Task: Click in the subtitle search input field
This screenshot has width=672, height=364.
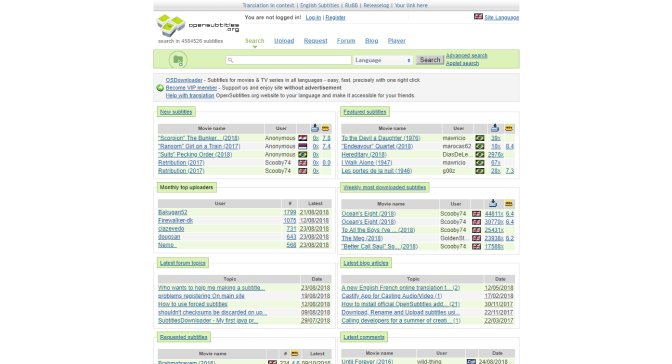Action: click(x=288, y=60)
